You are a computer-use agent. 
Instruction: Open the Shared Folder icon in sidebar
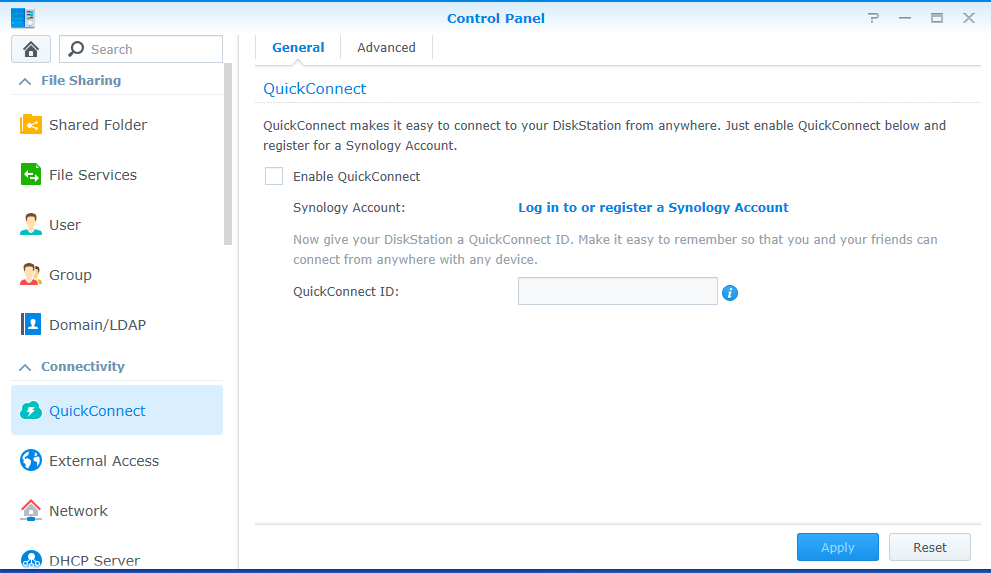30,124
